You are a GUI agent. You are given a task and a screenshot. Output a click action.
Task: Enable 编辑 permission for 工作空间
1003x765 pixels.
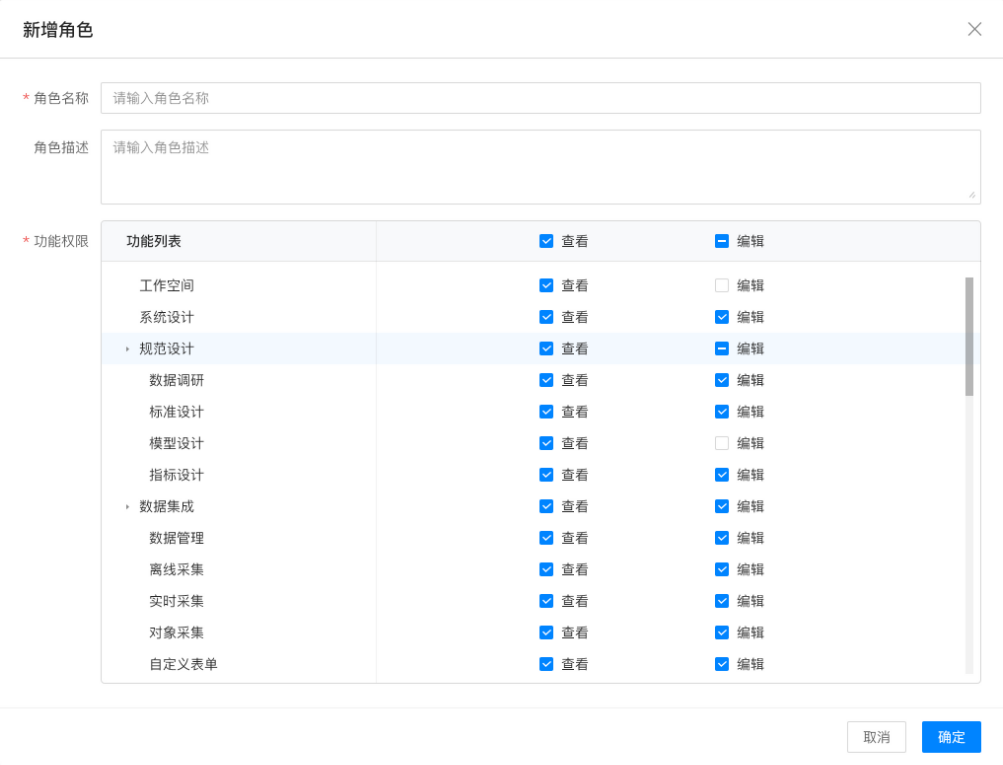(x=722, y=285)
